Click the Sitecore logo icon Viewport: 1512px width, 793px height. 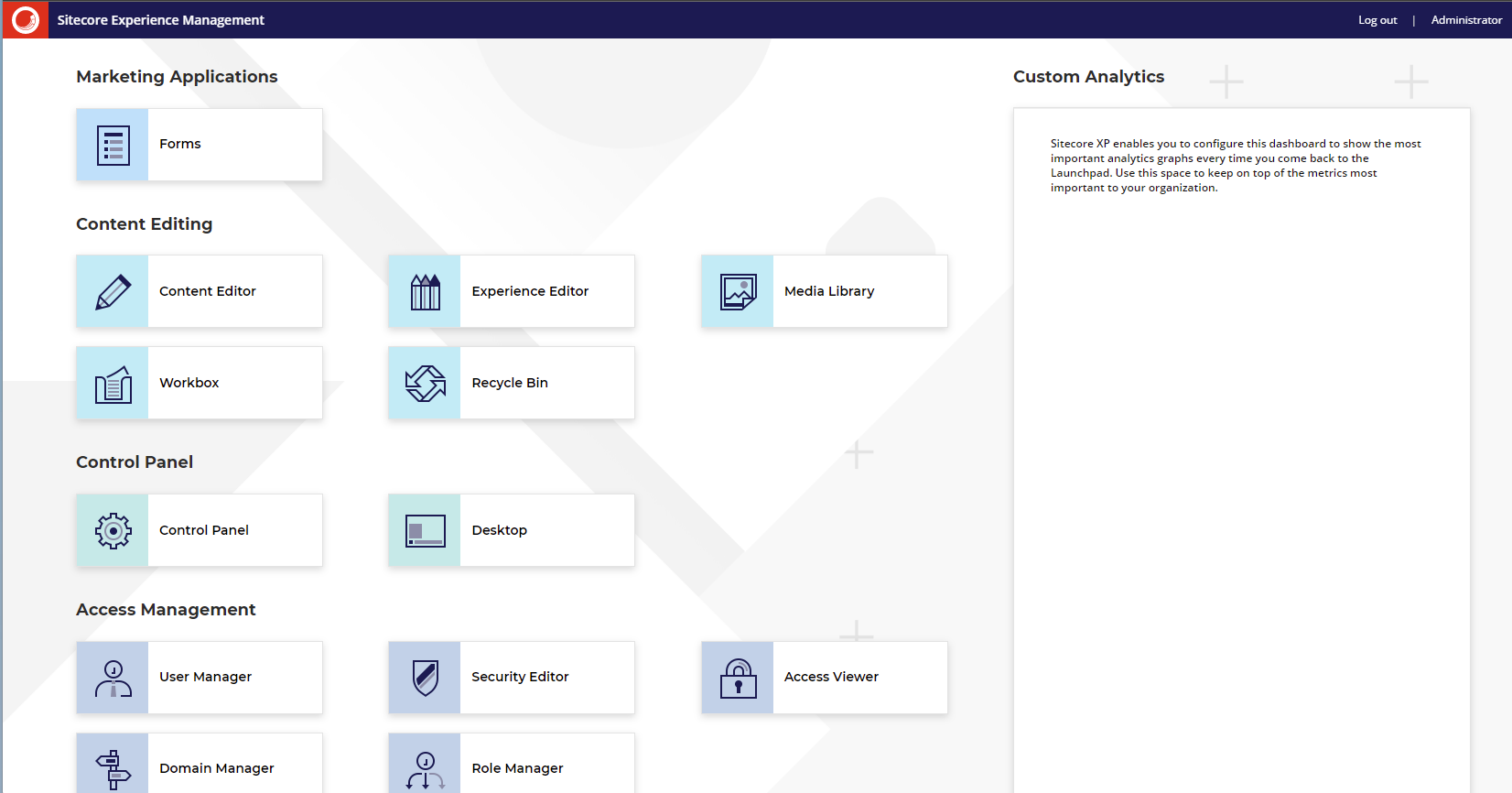tap(26, 19)
